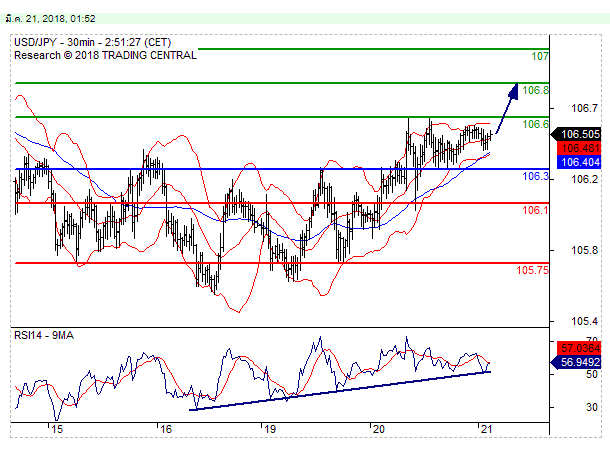This screenshot has height=451, width=610.
Task: Click the date axis label 16
Action: pos(166,430)
